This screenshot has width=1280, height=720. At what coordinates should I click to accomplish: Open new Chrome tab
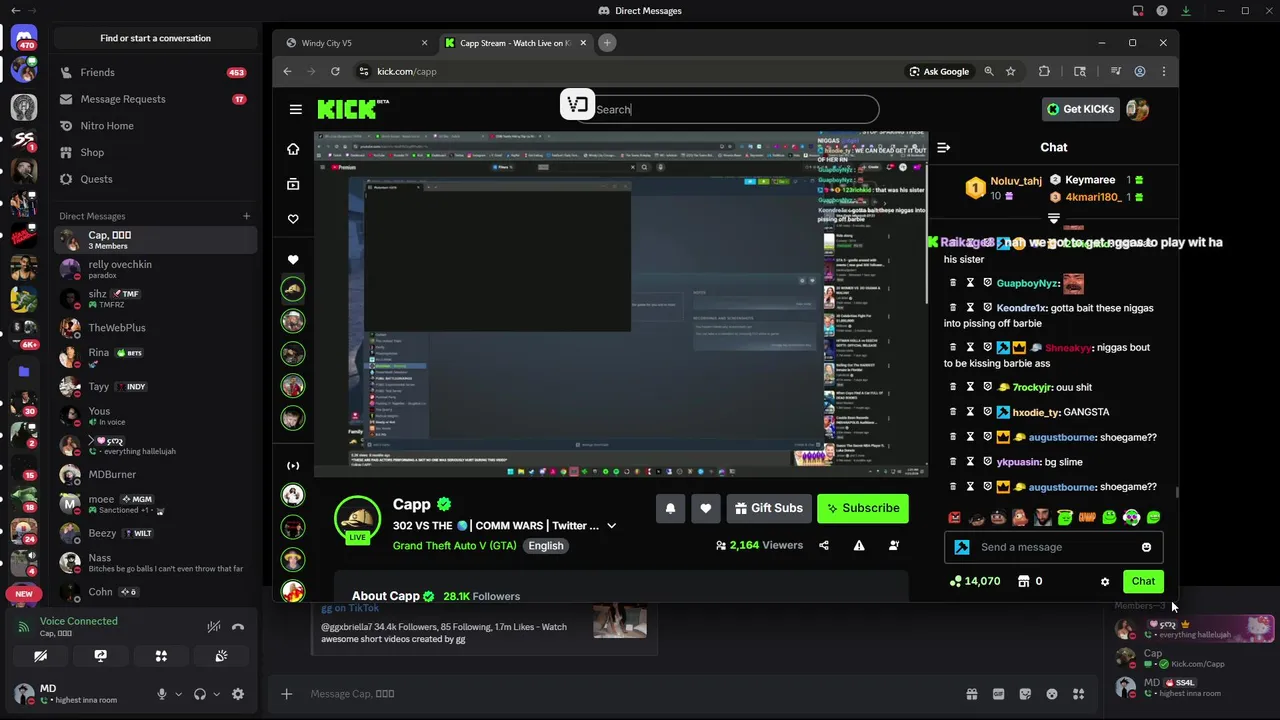(607, 43)
